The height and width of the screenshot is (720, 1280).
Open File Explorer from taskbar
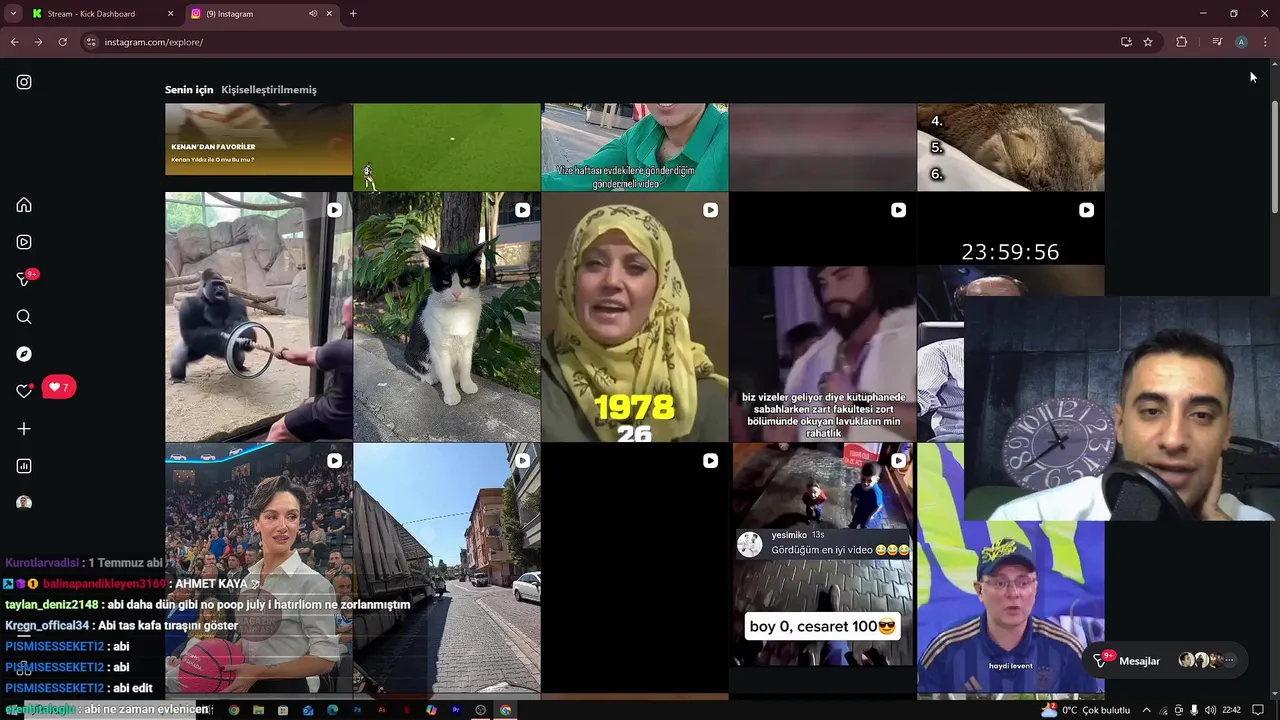(258, 710)
